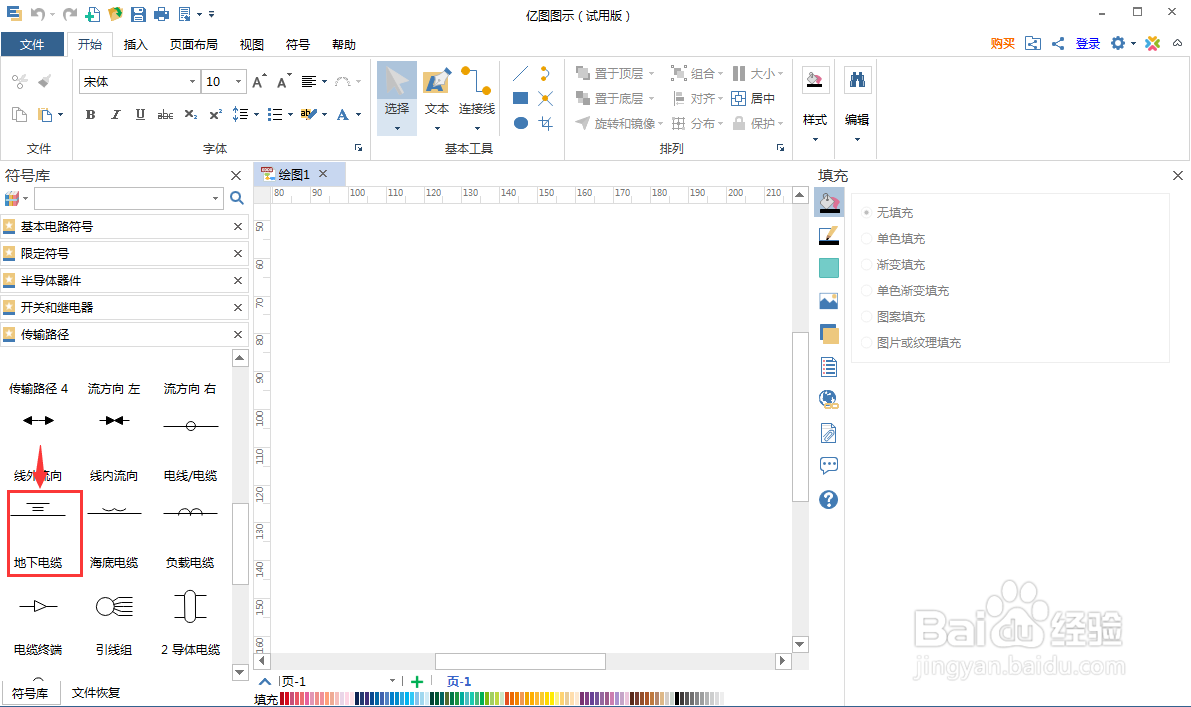Open the font color dropdown arrow
Image resolution: width=1191 pixels, height=707 pixels.
[359, 115]
